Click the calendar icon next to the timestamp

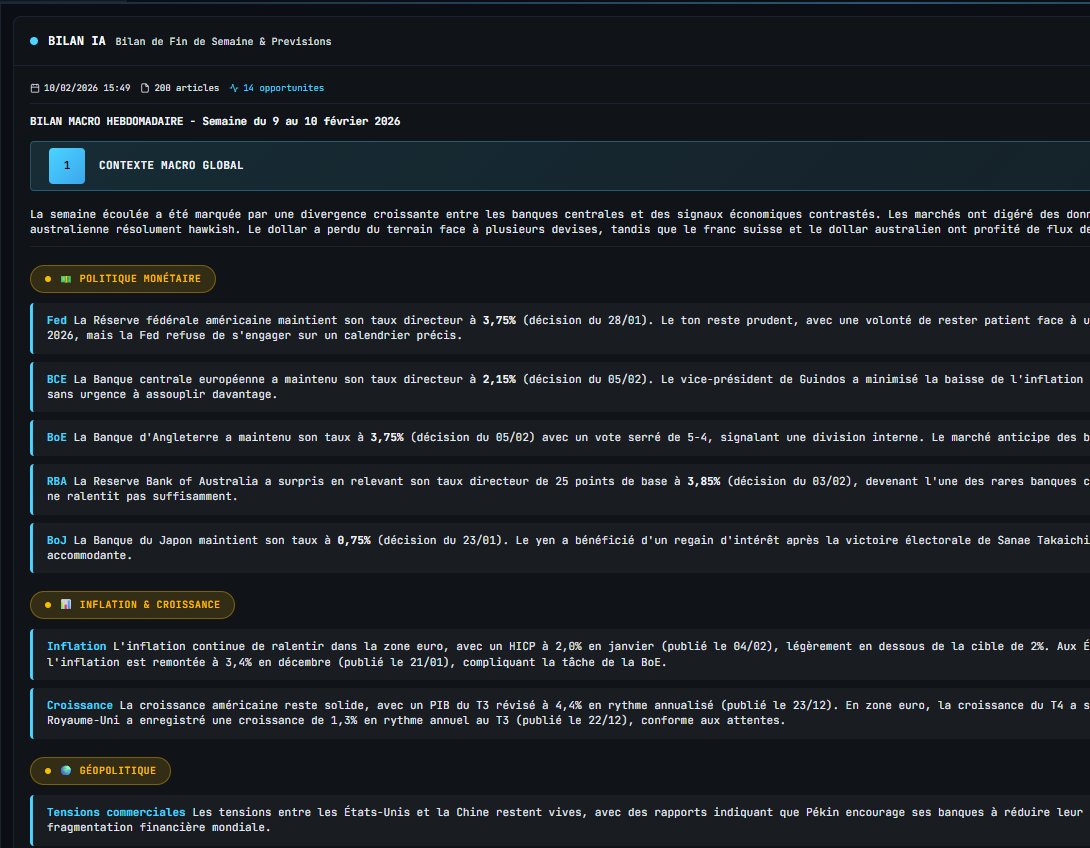(x=36, y=87)
